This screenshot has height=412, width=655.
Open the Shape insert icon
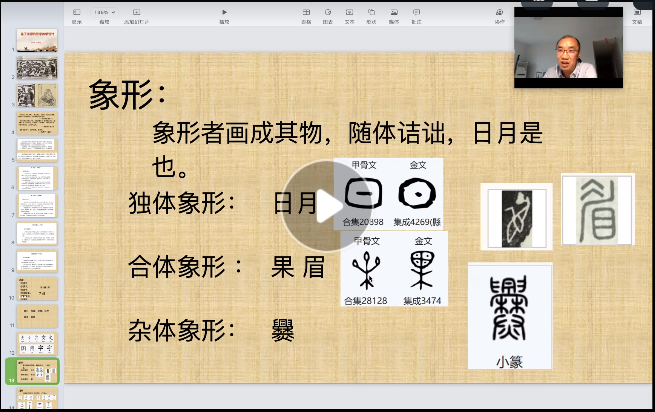(x=371, y=14)
